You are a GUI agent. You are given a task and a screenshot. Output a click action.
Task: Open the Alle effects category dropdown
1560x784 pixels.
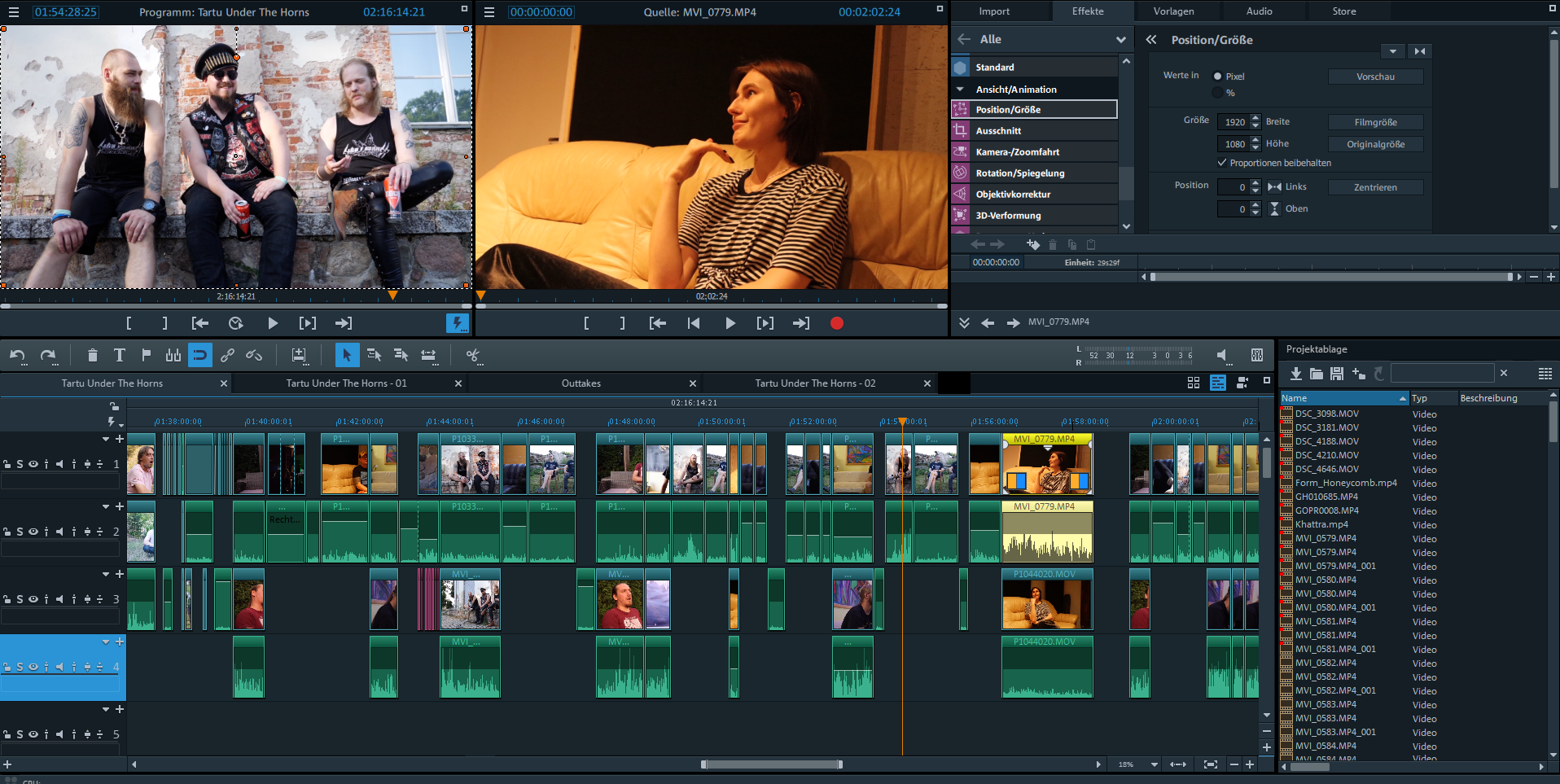click(x=1120, y=39)
